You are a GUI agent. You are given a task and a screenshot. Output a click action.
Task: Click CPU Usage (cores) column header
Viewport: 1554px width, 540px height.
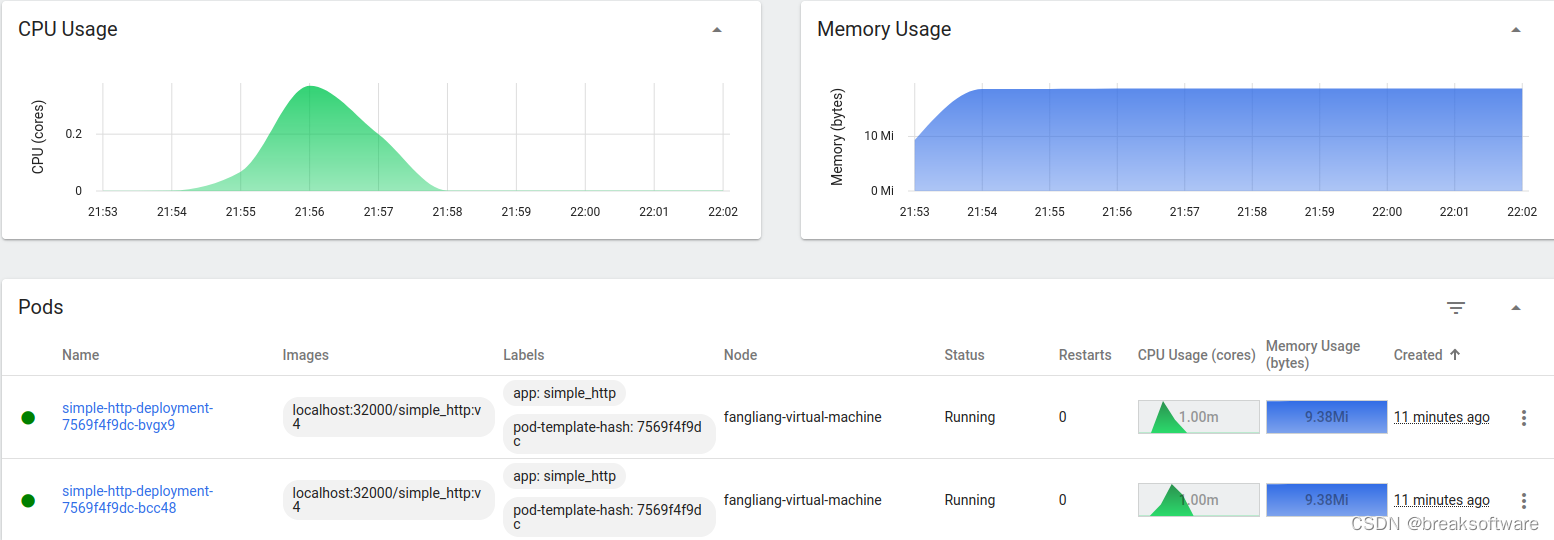[1196, 355]
